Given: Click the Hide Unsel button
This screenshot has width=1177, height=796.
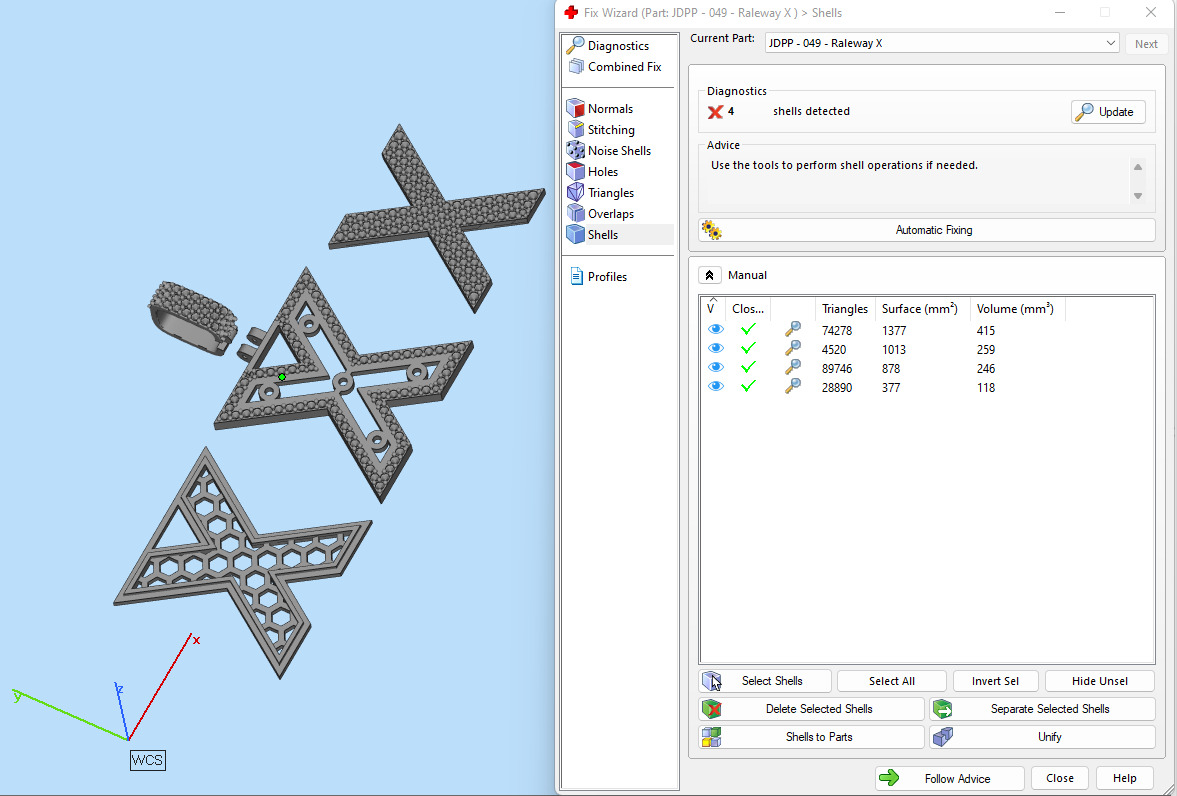Looking at the screenshot, I should tap(1100, 681).
